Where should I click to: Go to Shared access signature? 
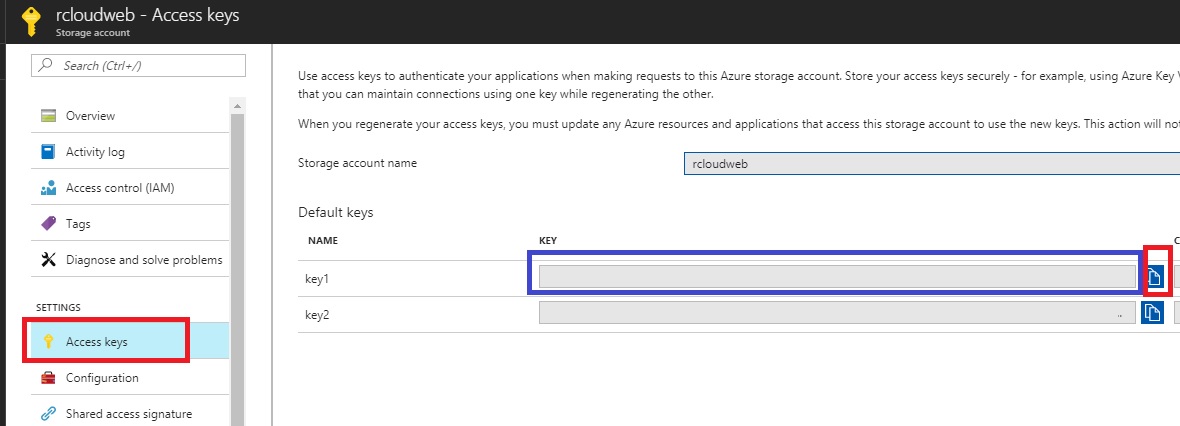(128, 414)
